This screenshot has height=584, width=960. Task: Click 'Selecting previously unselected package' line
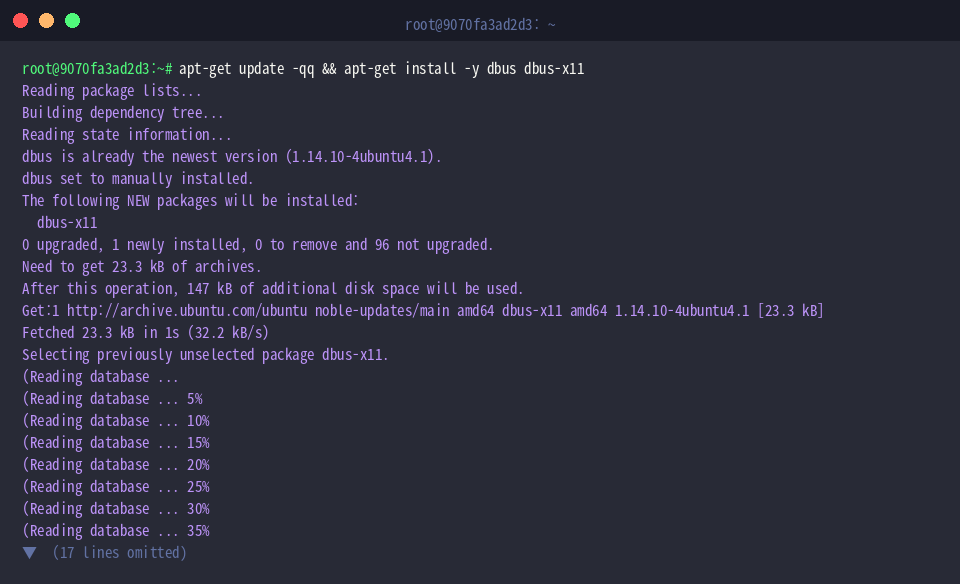(205, 355)
